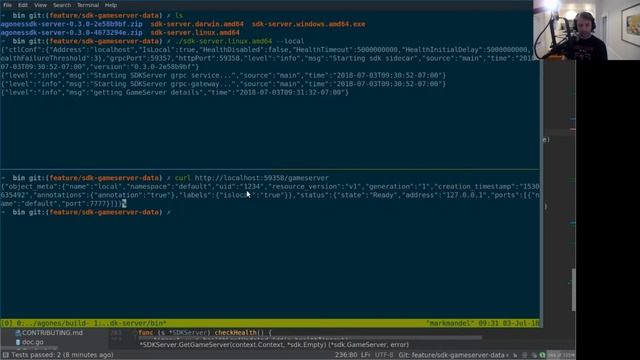Click the CONTRIBUTING.md file icon
The height and width of the screenshot is (360, 640).
(18, 333)
